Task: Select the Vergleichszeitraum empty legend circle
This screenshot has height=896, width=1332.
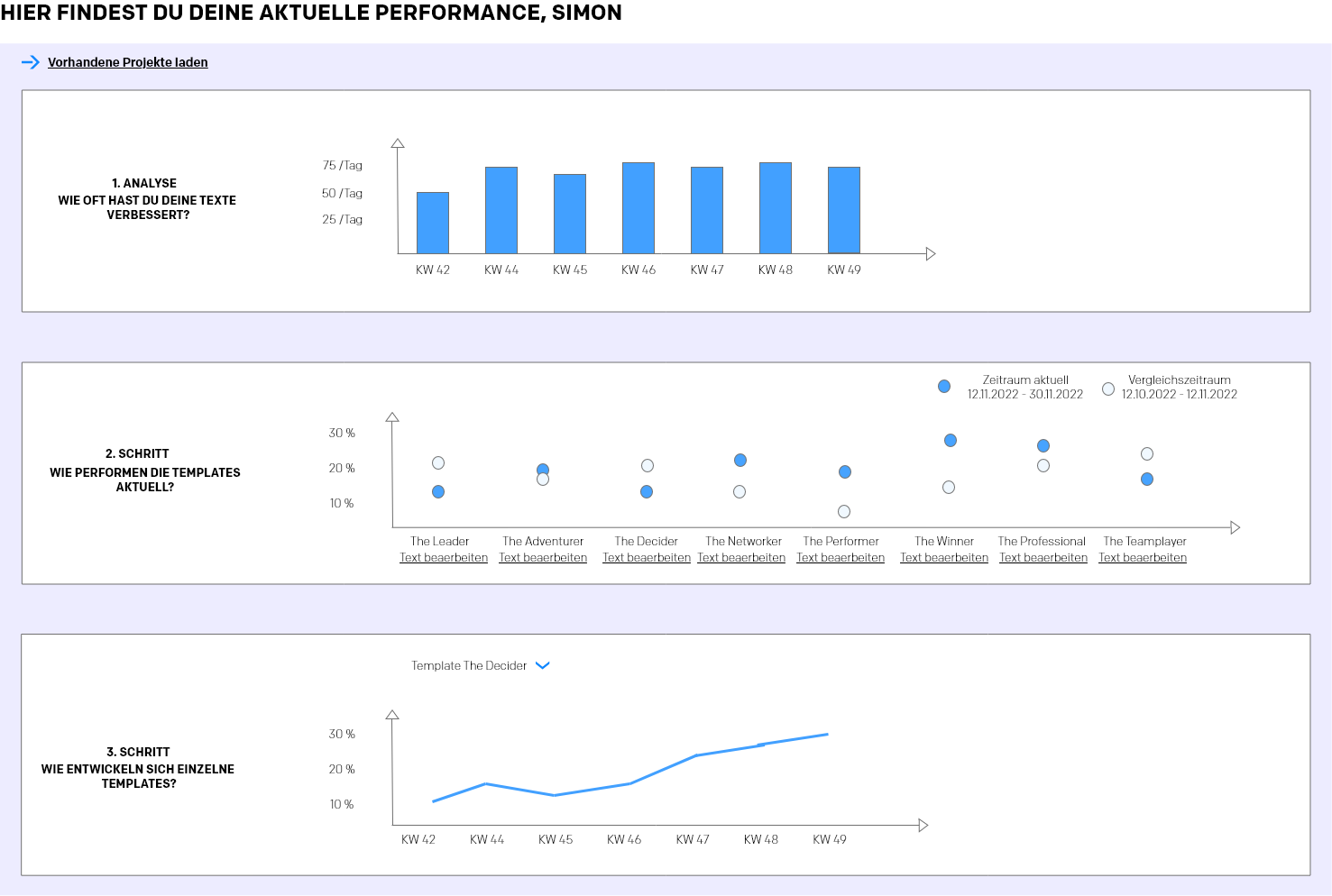Action: (1108, 389)
